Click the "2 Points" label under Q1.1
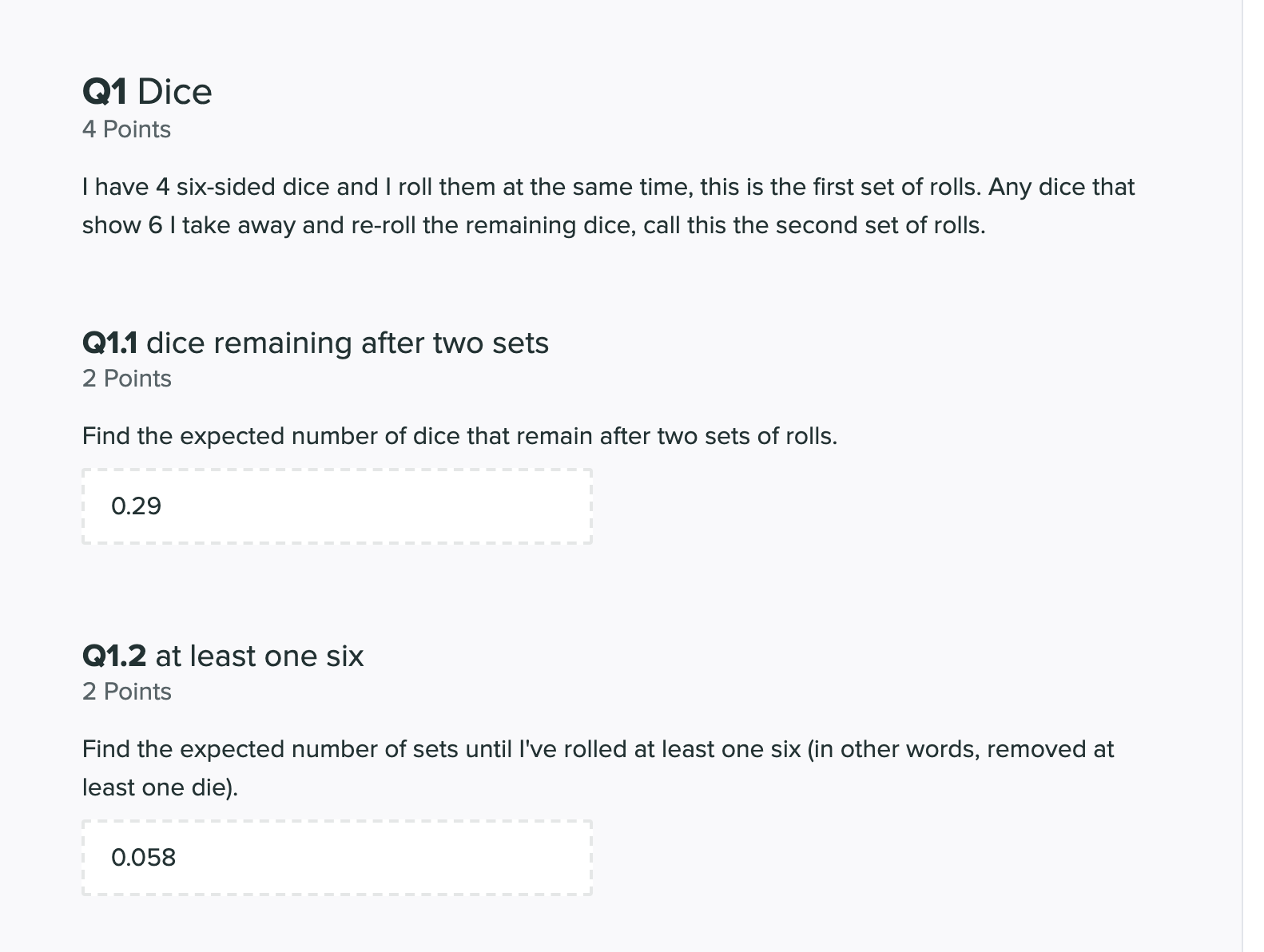Viewport: 1264px width, 952px height. pos(126,379)
